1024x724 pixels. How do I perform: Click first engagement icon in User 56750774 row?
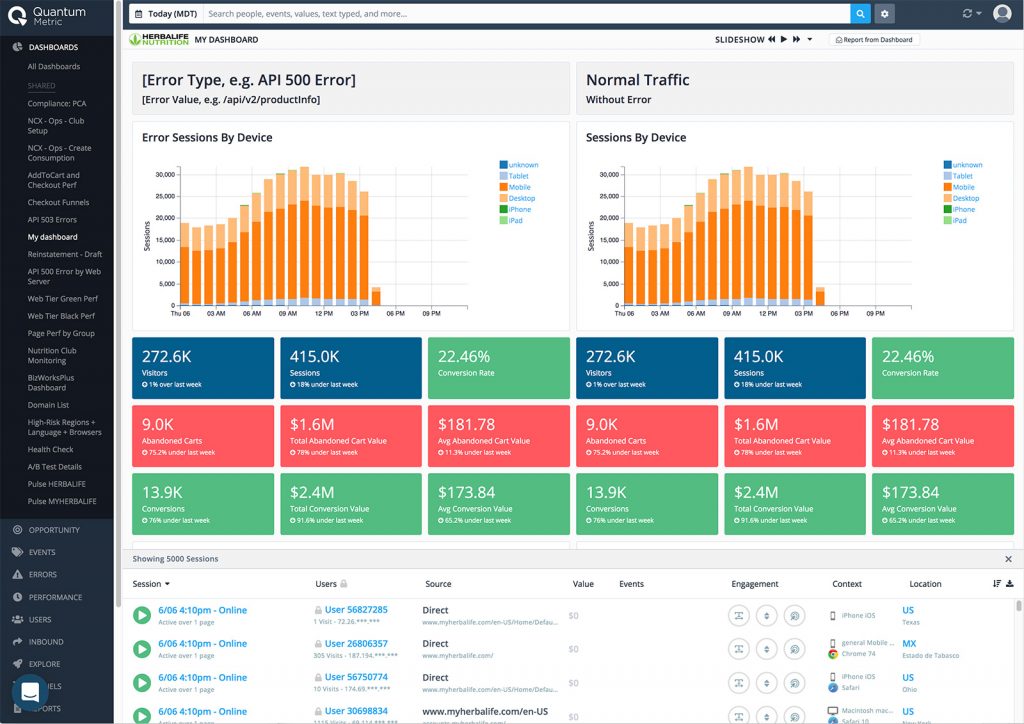[x=739, y=683]
